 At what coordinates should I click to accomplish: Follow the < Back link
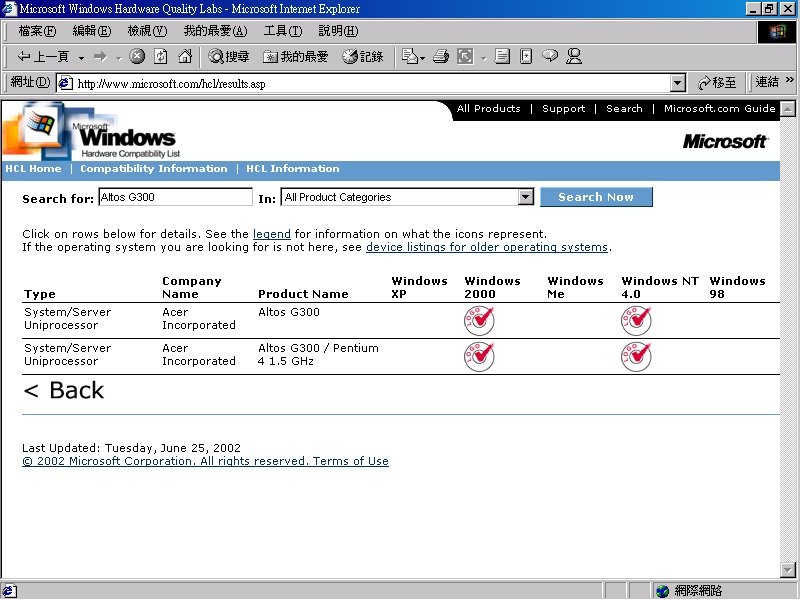tap(64, 391)
